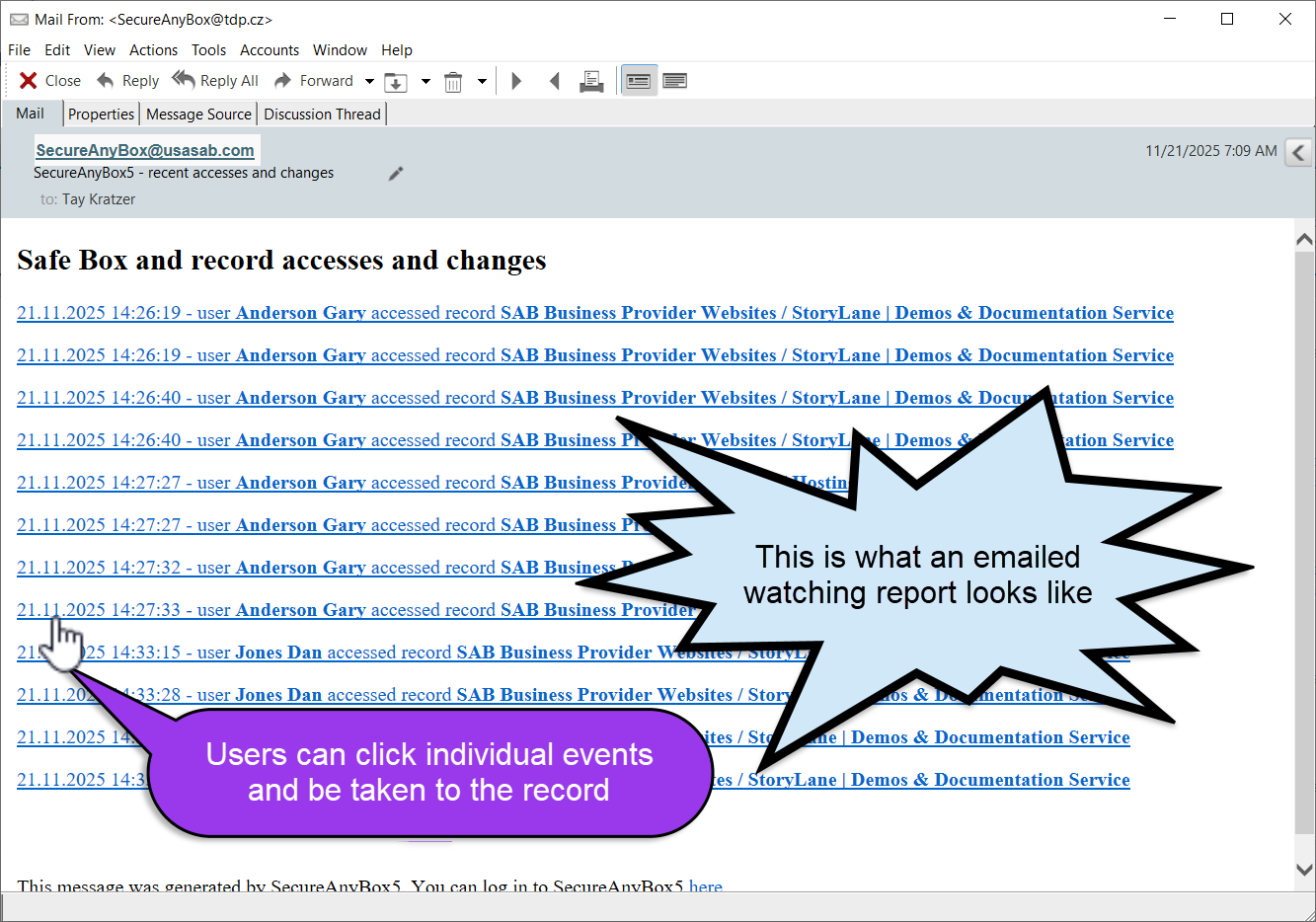Click the message scrollbar up arrow

[1304, 238]
